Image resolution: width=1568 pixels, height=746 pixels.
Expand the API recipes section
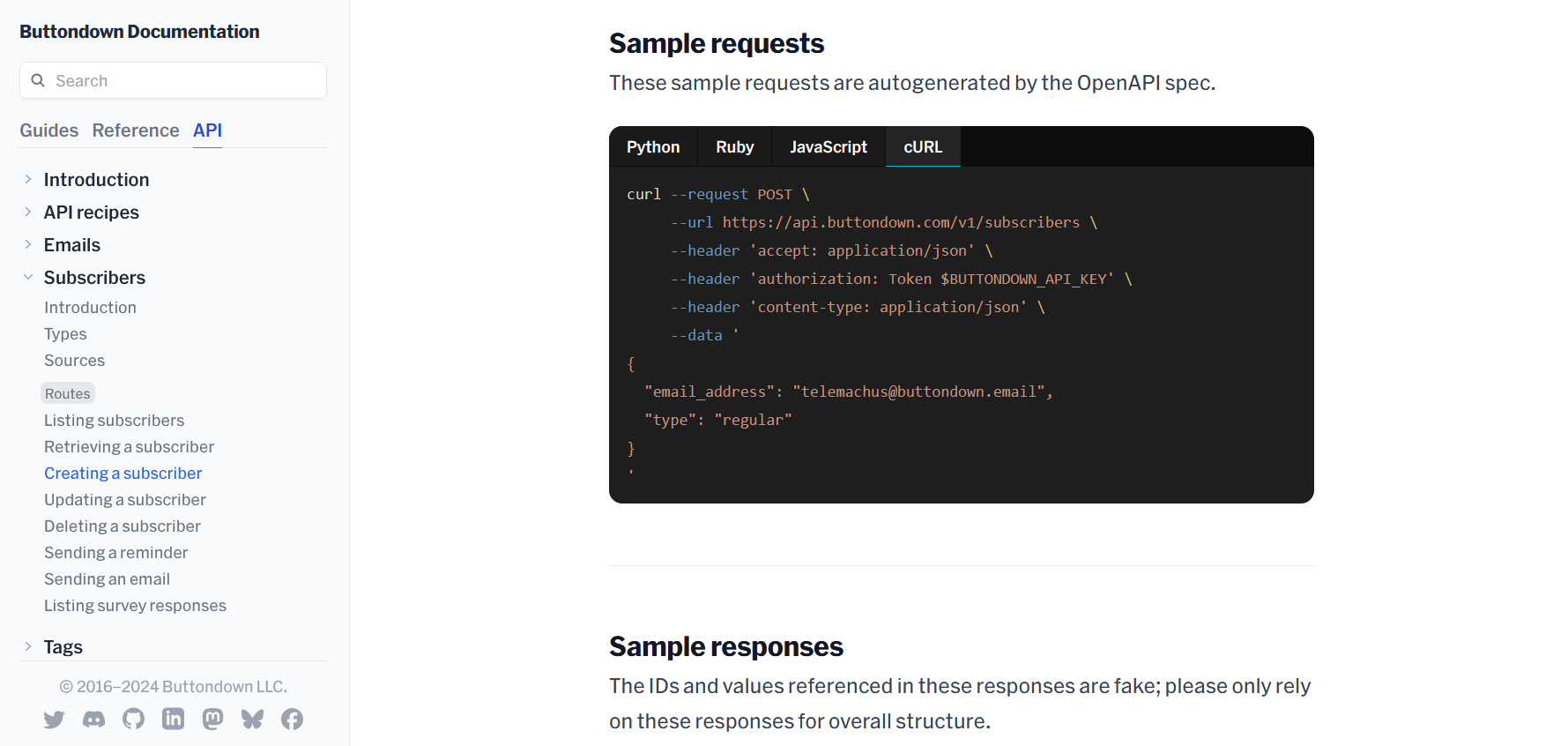pos(28,213)
